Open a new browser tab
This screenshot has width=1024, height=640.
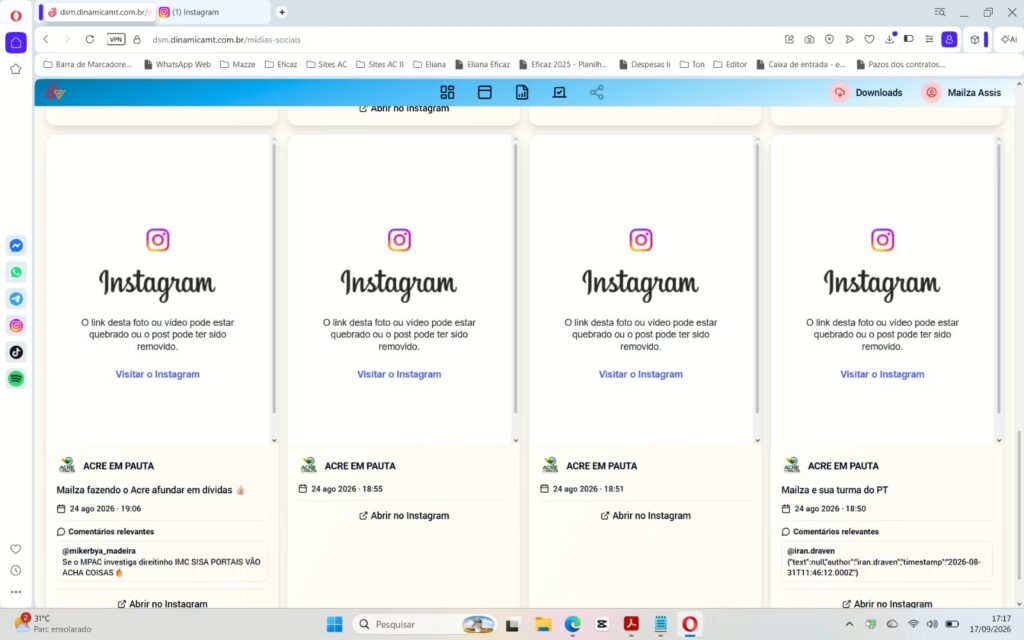(281, 12)
